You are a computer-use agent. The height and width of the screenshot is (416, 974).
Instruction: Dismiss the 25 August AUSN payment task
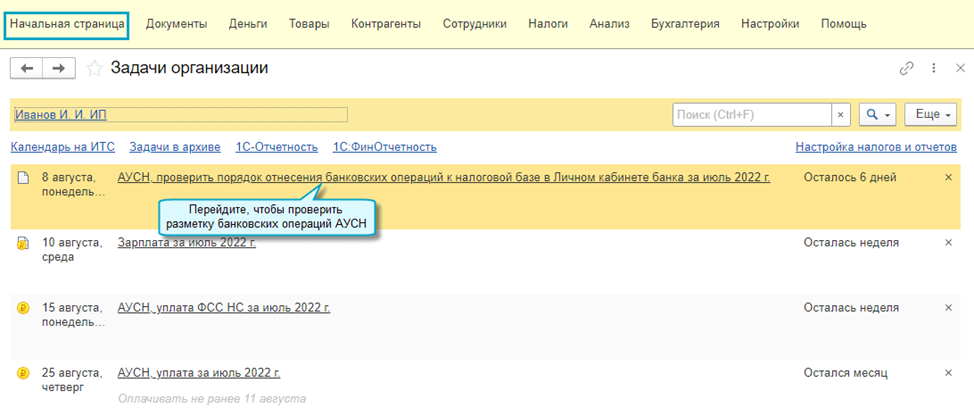(x=949, y=373)
